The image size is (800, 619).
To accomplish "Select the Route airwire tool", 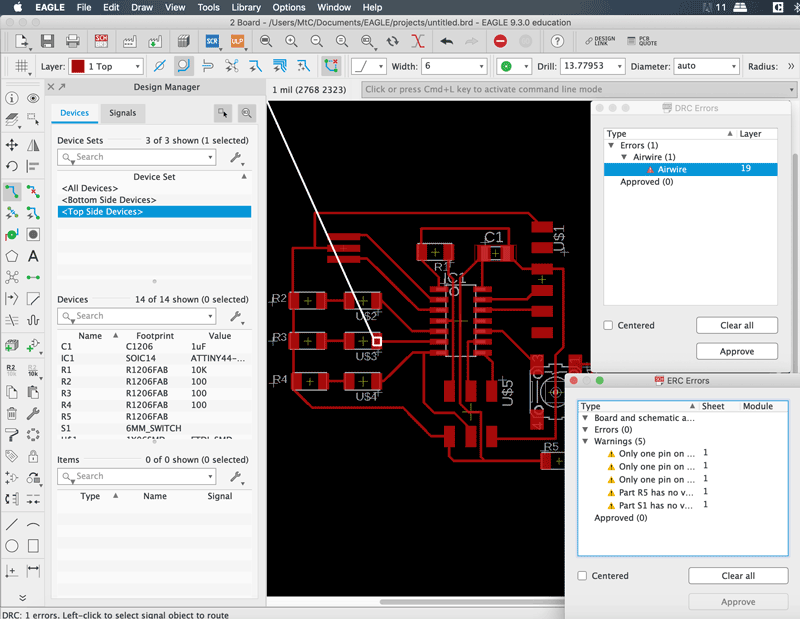I will (12, 190).
